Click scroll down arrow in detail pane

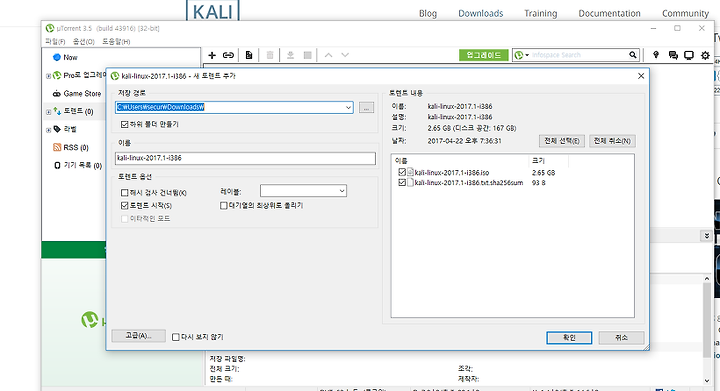point(707,380)
